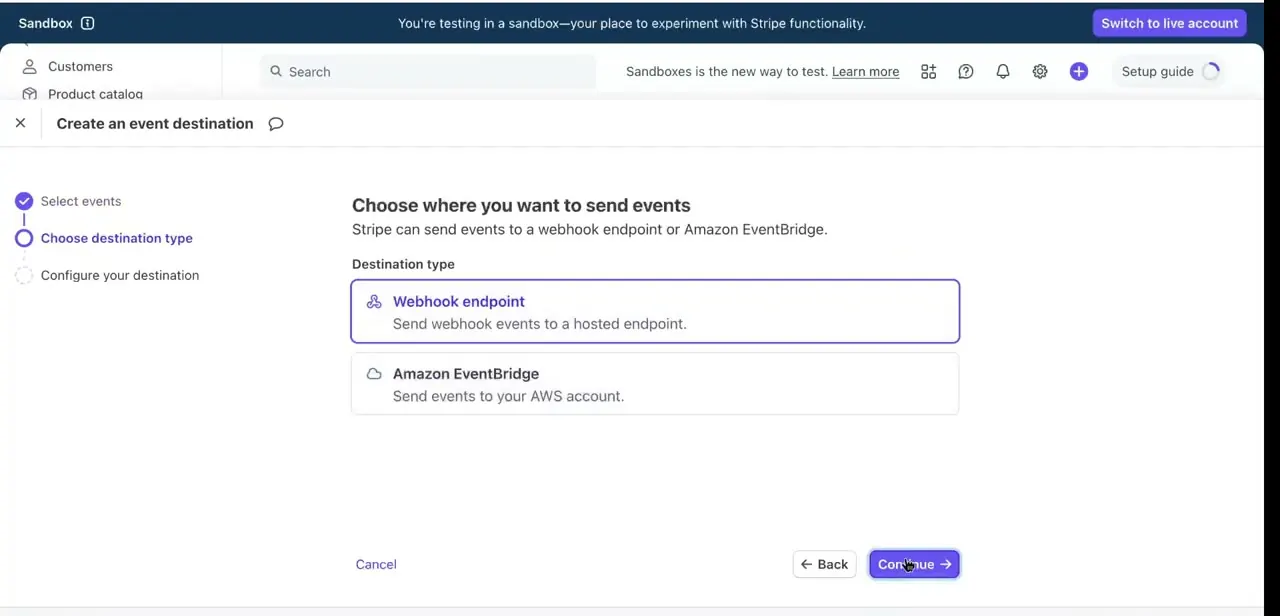Open the settings gear icon
1280x616 pixels.
(1040, 71)
